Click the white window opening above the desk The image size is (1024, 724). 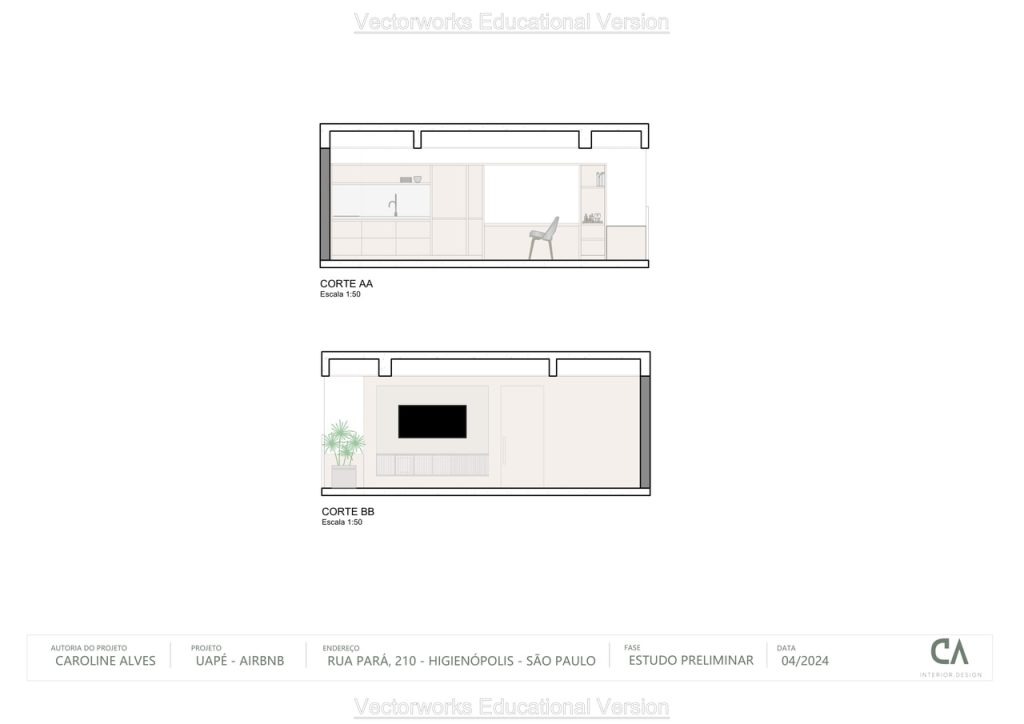point(531,194)
